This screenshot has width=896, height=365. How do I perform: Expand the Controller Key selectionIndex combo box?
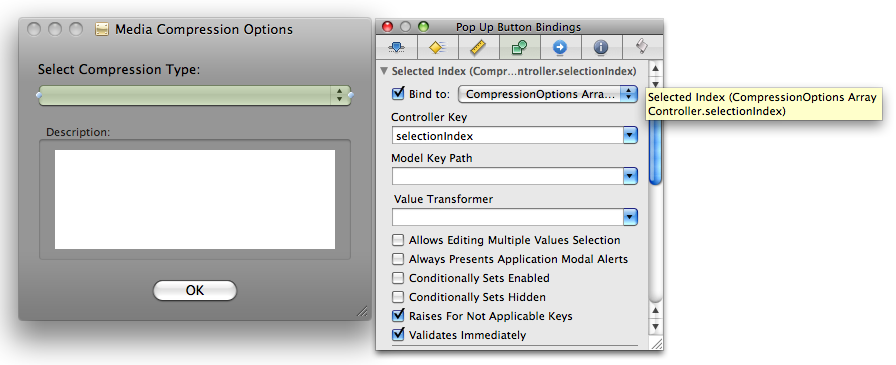630,136
